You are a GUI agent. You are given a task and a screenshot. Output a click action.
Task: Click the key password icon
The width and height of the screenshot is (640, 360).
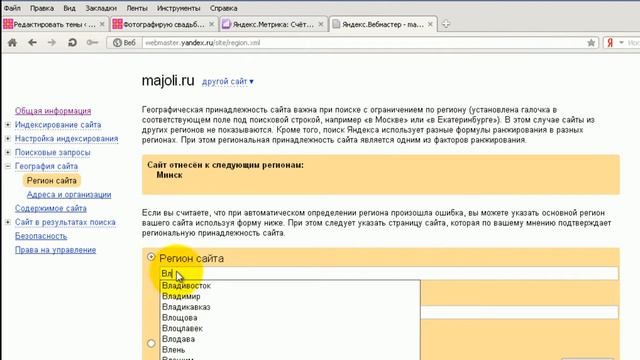point(92,42)
